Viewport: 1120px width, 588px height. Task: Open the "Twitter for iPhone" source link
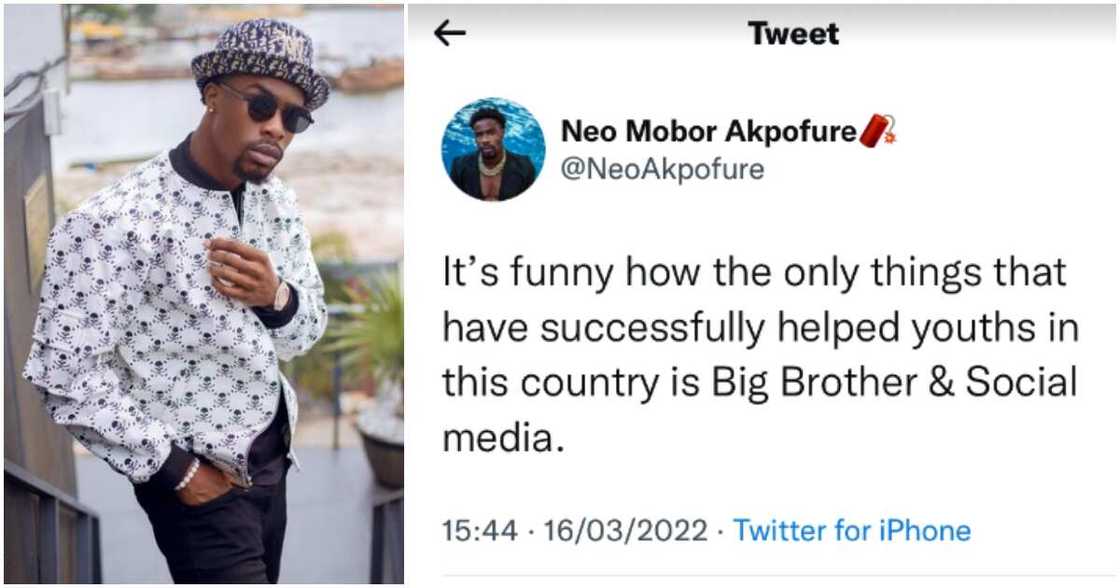click(x=852, y=530)
